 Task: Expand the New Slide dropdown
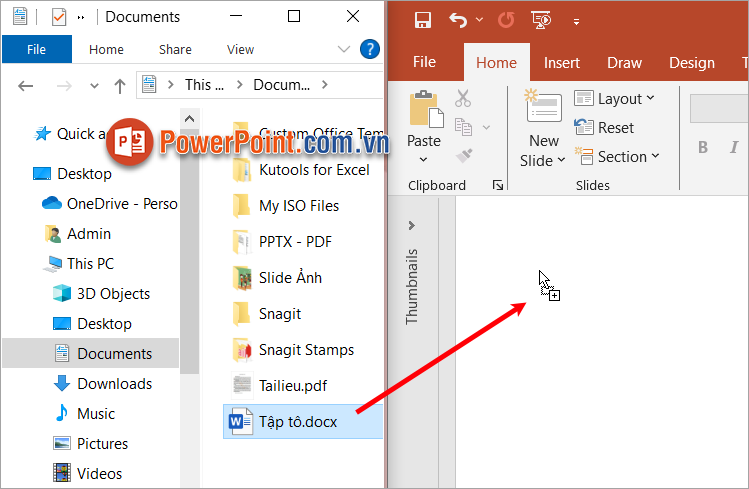(562, 159)
